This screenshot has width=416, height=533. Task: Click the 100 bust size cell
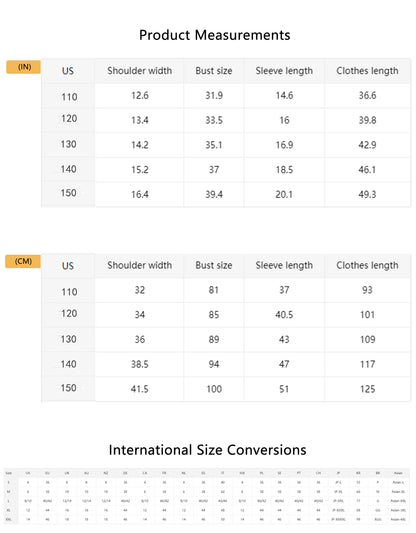click(x=214, y=389)
